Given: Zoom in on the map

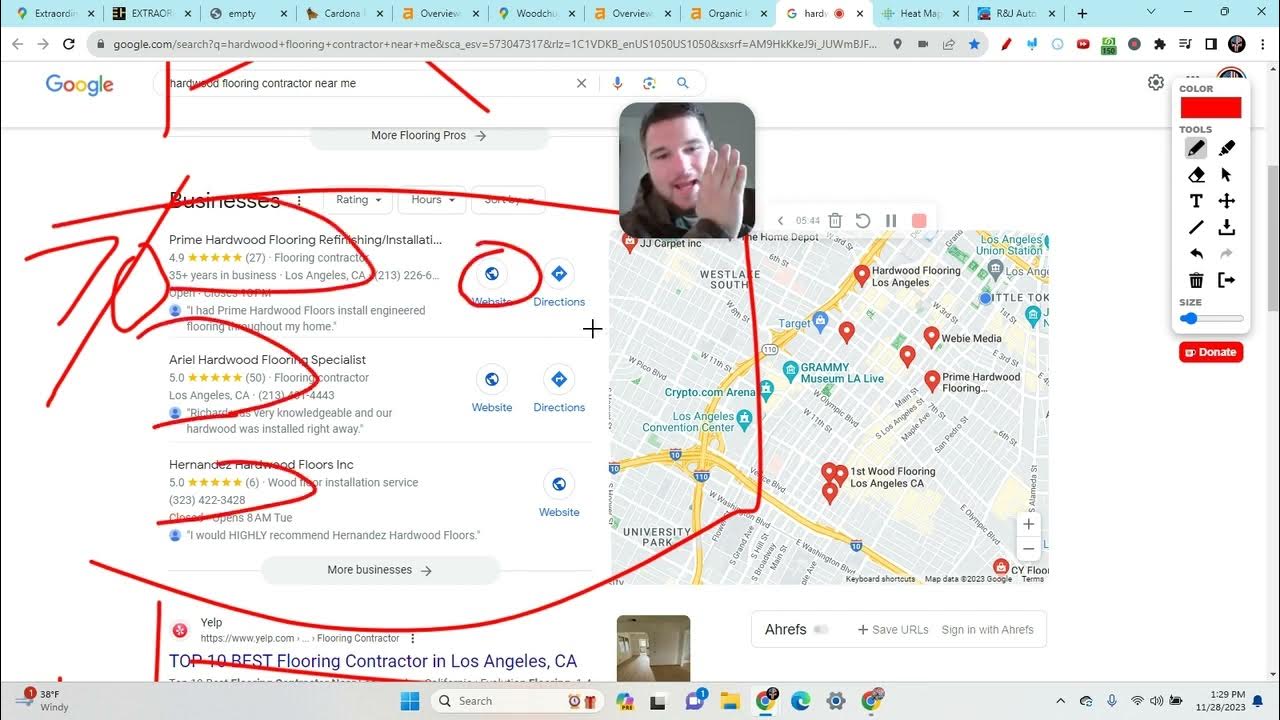Looking at the screenshot, I should (x=1028, y=524).
